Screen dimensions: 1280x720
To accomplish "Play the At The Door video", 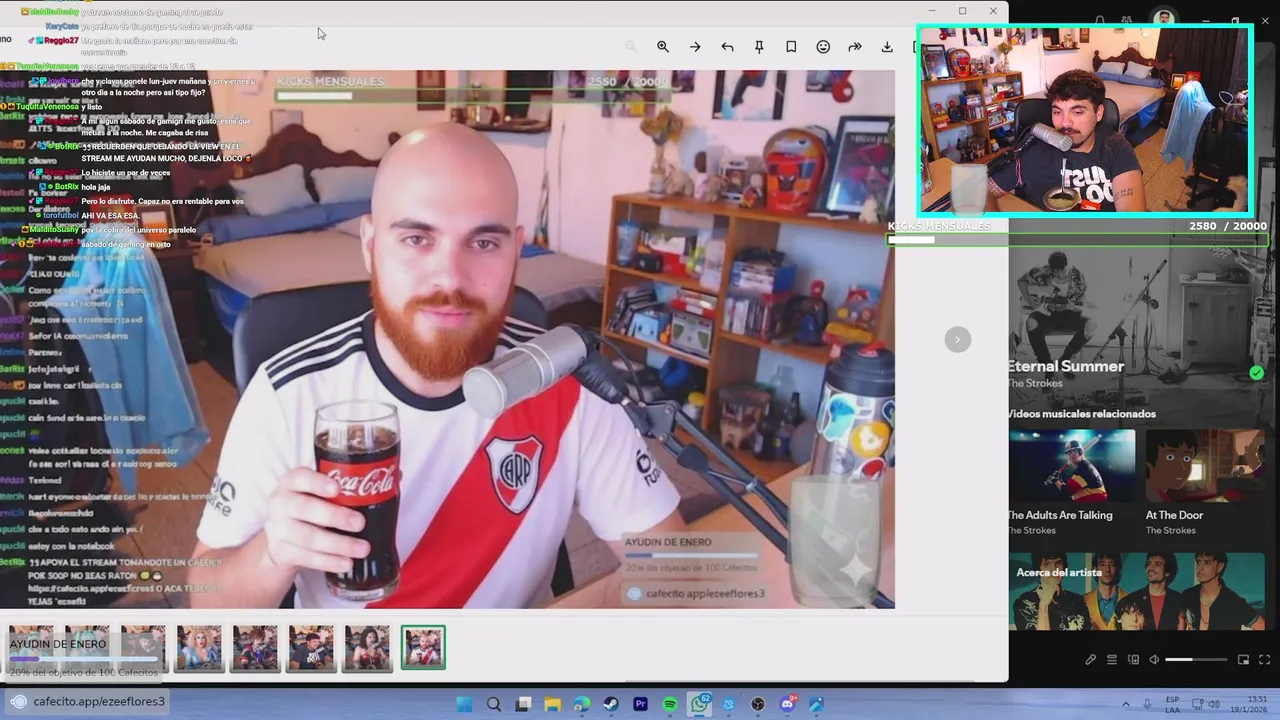I will (1205, 466).
